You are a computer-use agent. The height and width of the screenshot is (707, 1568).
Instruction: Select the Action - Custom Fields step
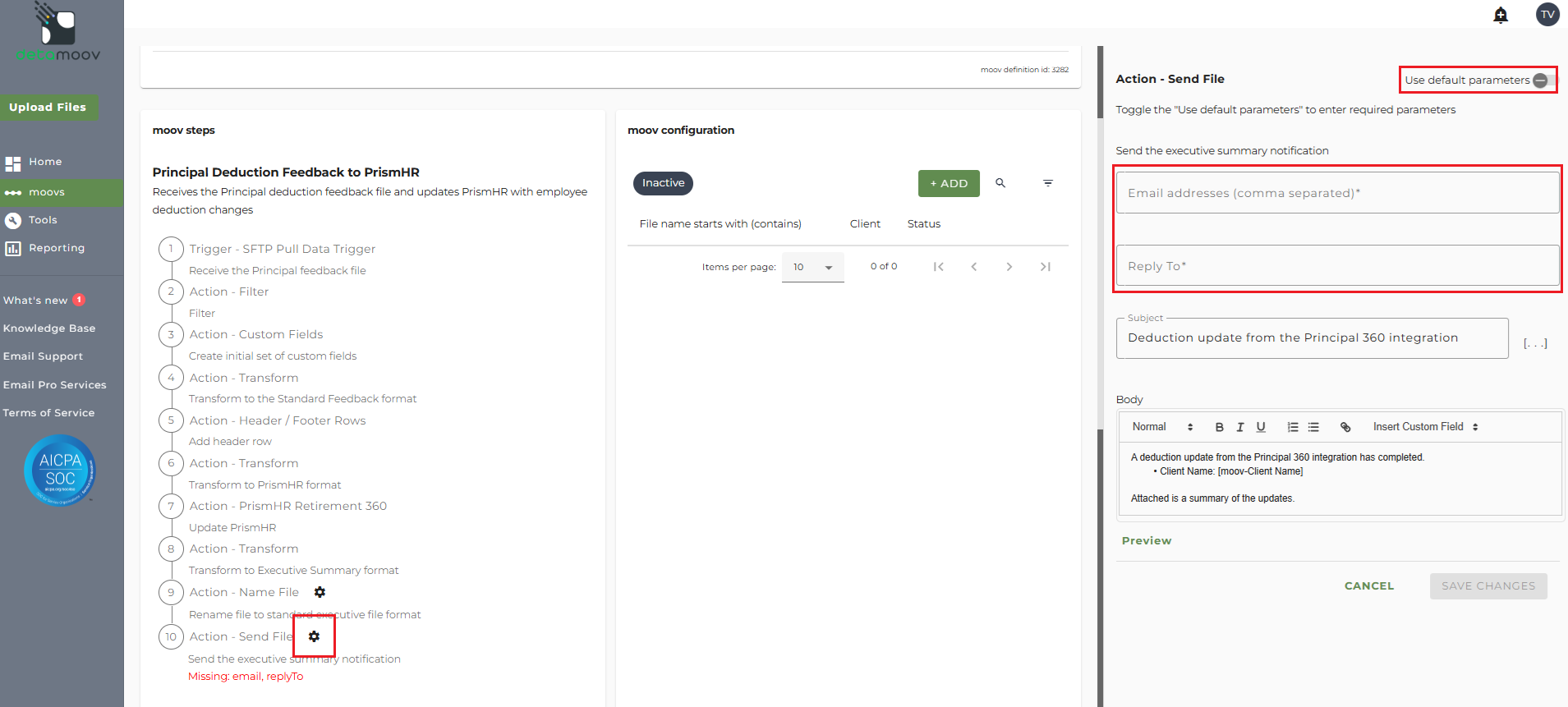tap(256, 334)
